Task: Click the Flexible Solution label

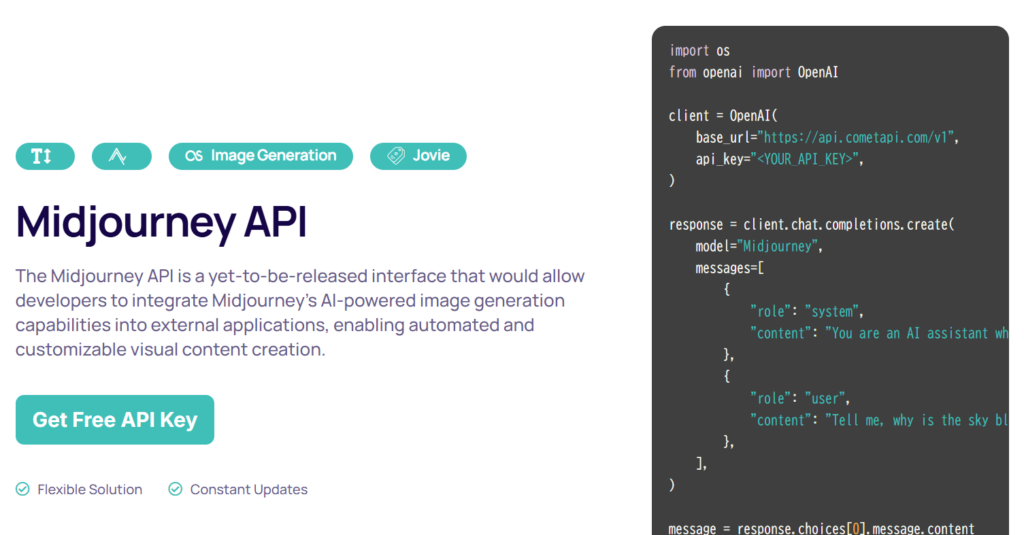Action: tap(89, 489)
